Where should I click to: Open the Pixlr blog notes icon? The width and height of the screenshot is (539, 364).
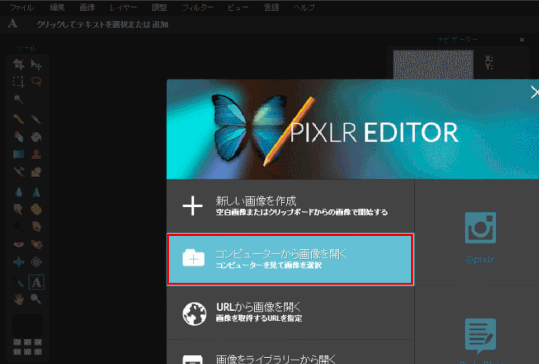pyautogui.click(x=480, y=335)
